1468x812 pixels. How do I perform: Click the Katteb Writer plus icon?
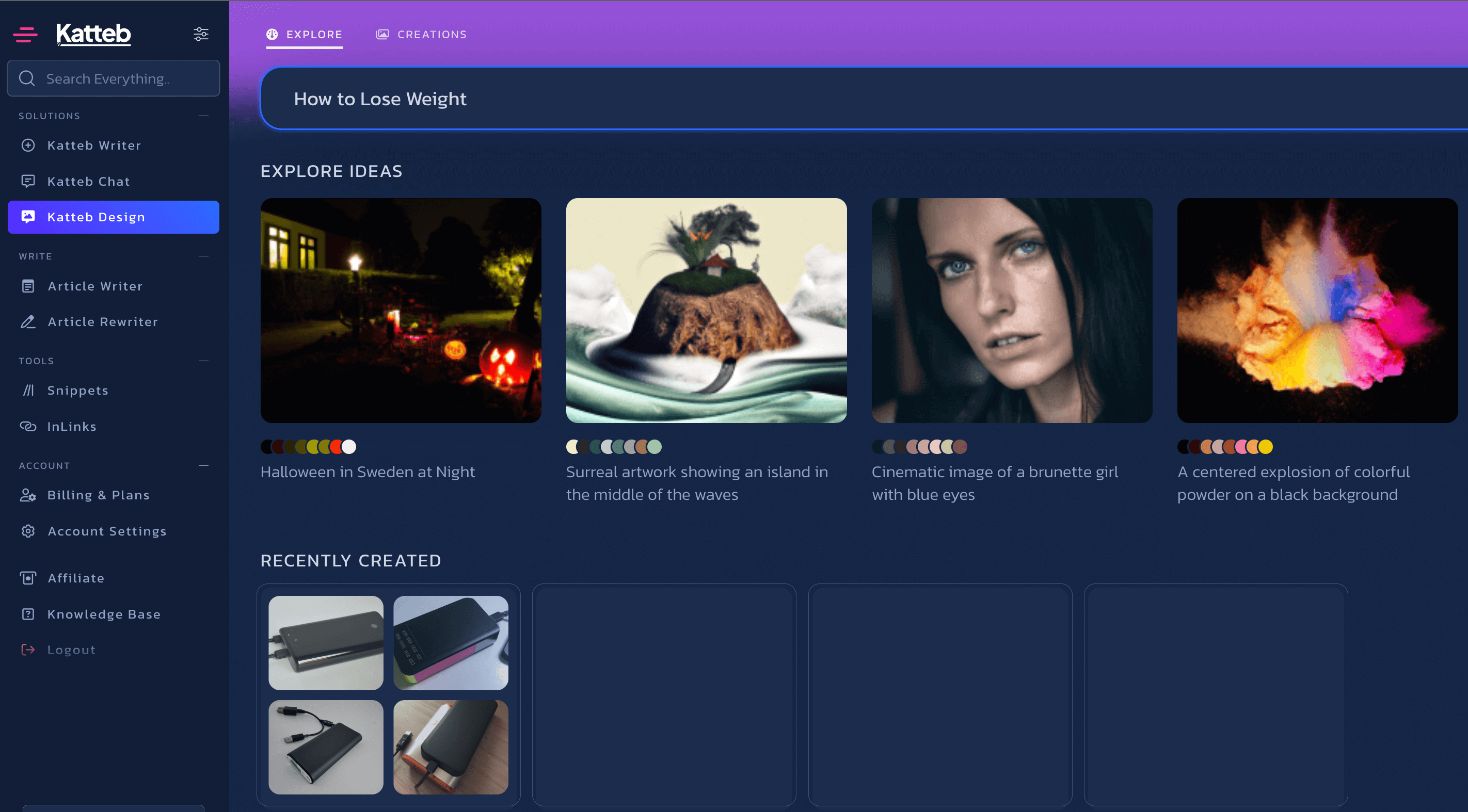pos(28,145)
